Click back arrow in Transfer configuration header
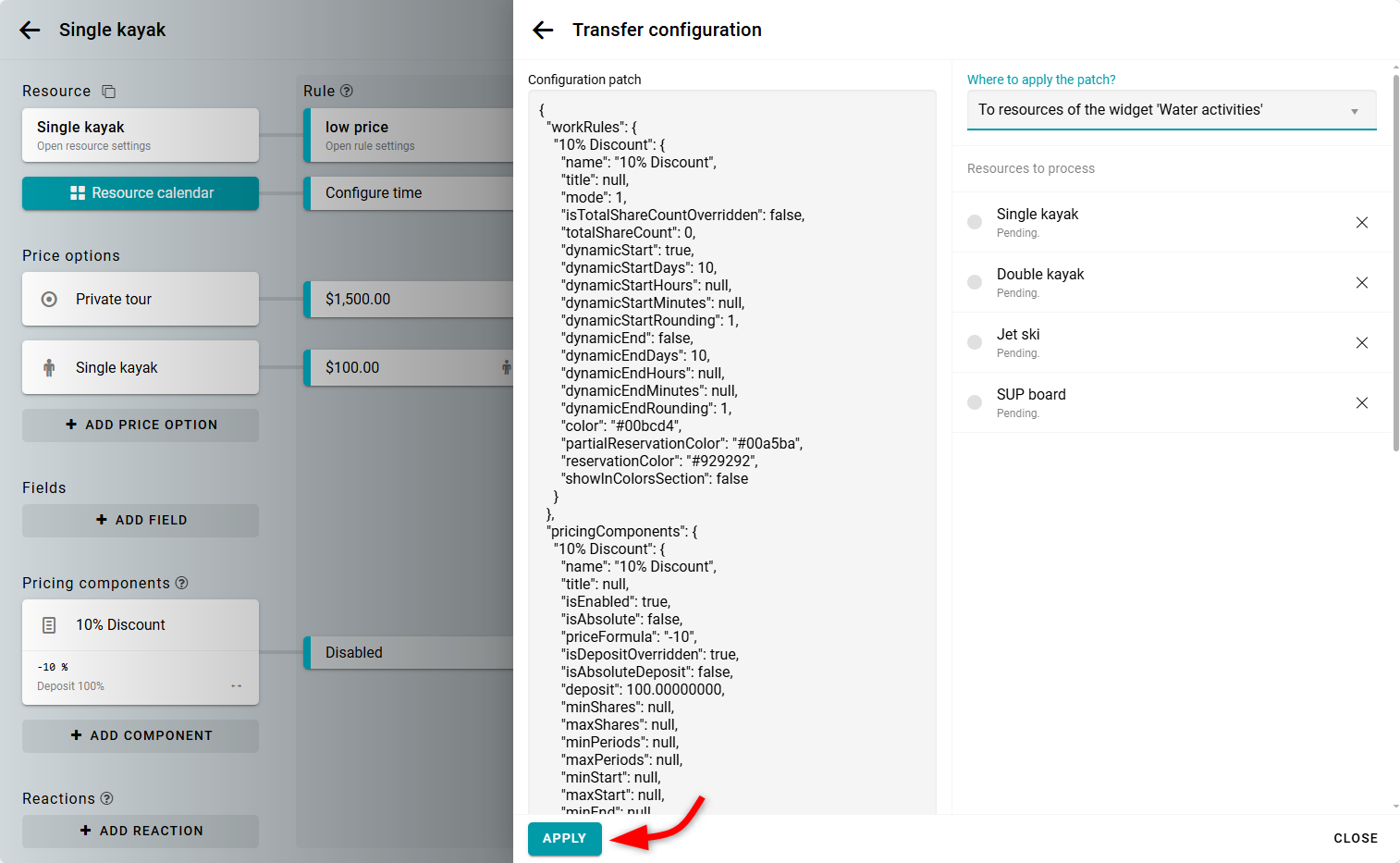Screen dimensions: 1400x863 (543, 31)
